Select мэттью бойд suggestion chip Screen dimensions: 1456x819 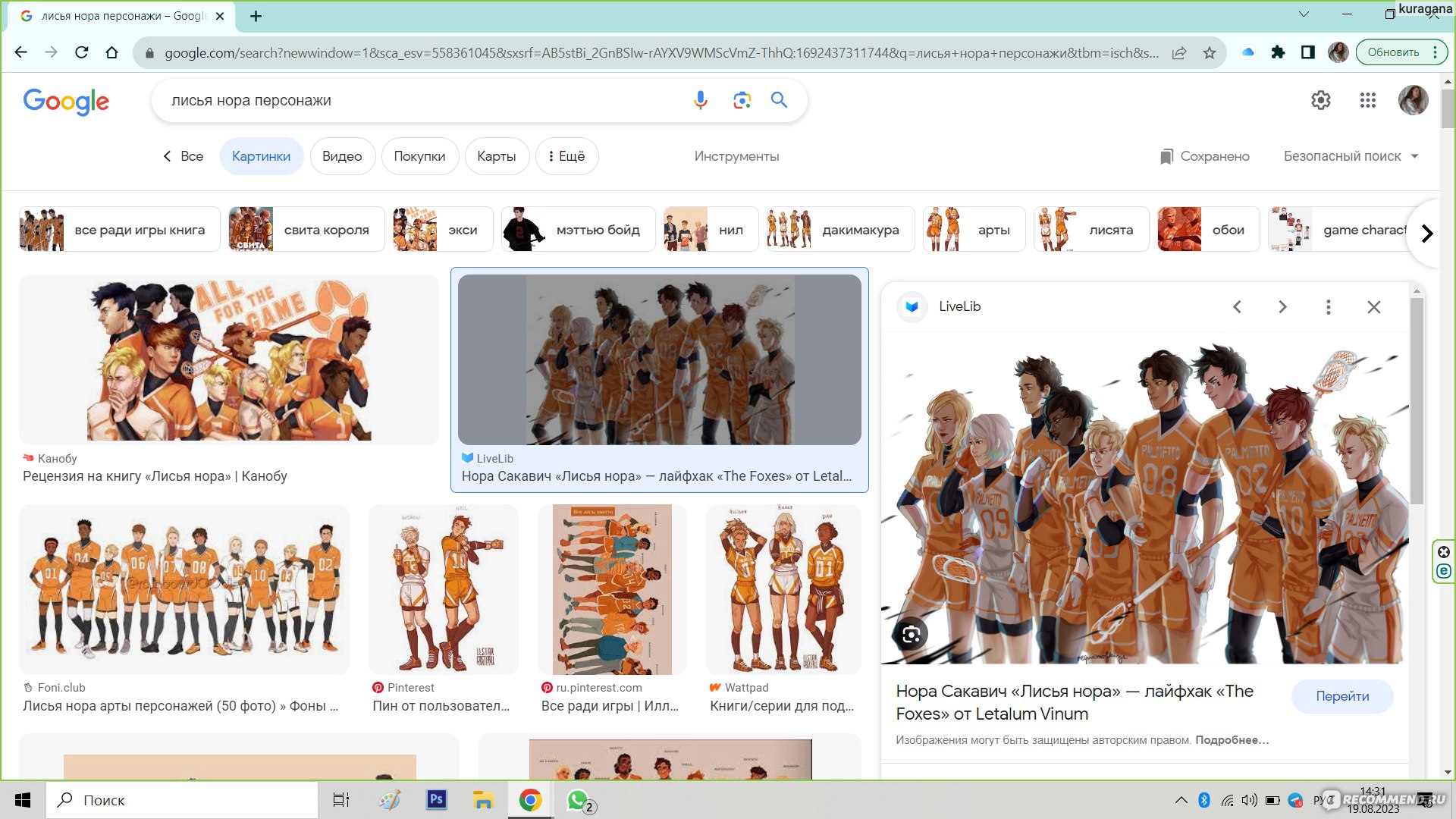pos(578,229)
